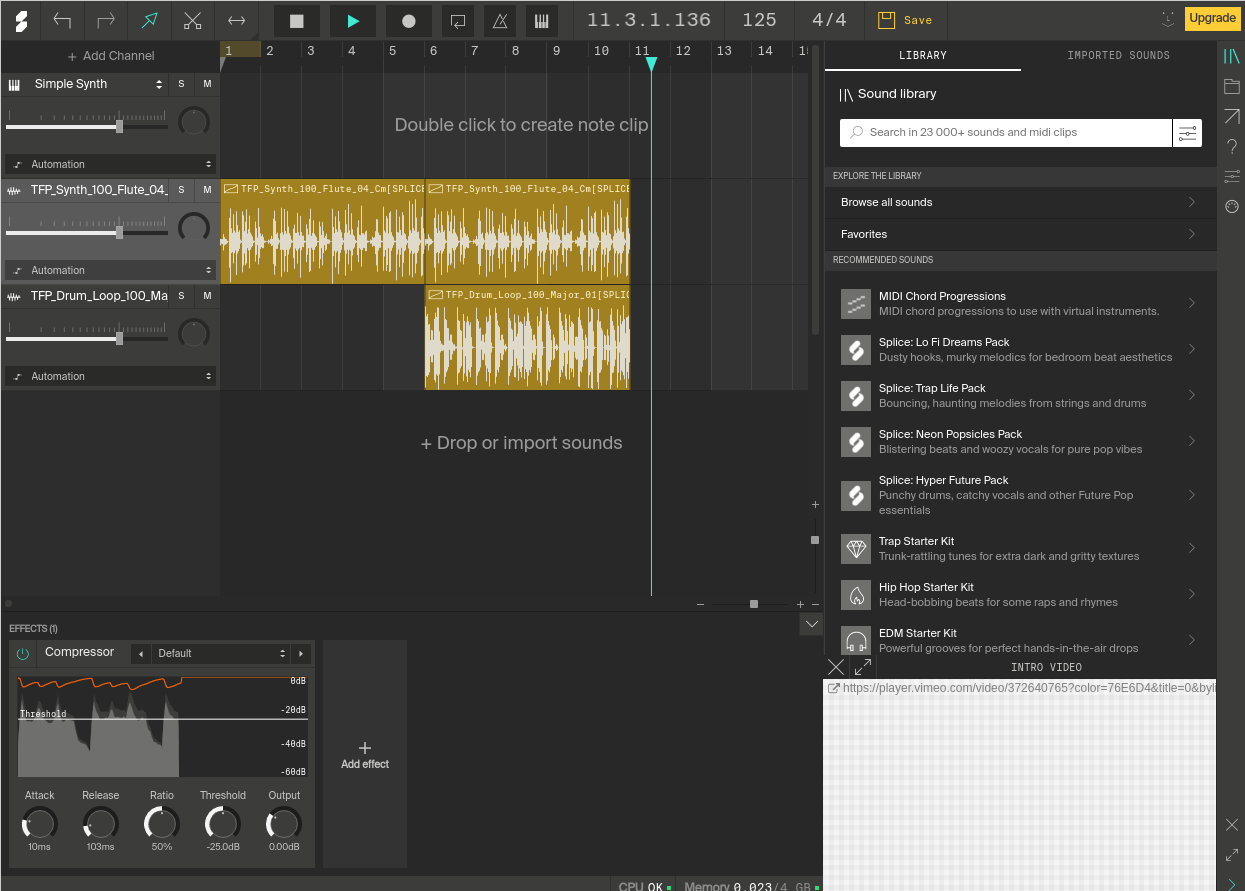
Task: Open the help question mark sidebar icon
Action: click(1232, 147)
